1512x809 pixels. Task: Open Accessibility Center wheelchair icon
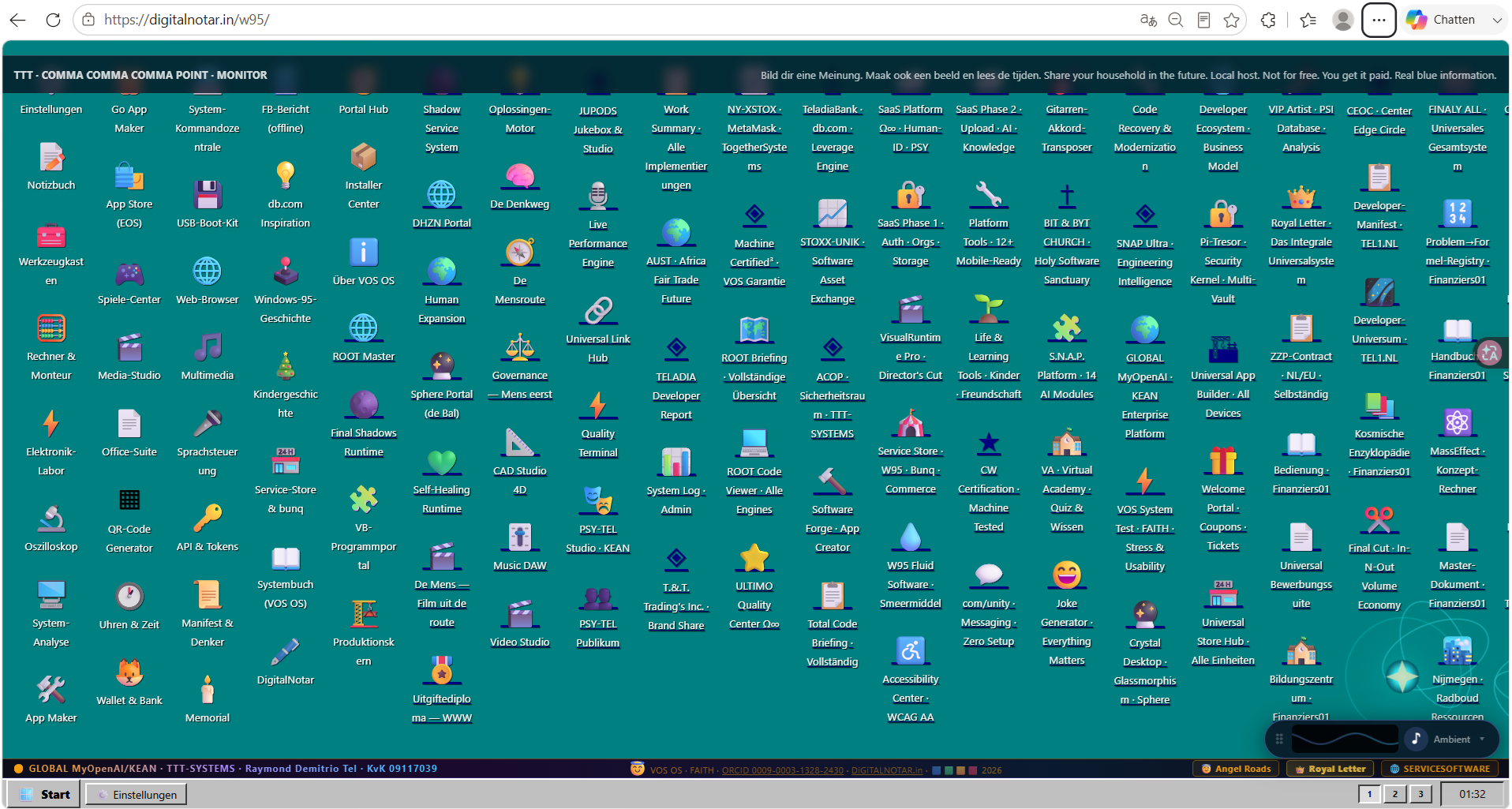pos(911,651)
